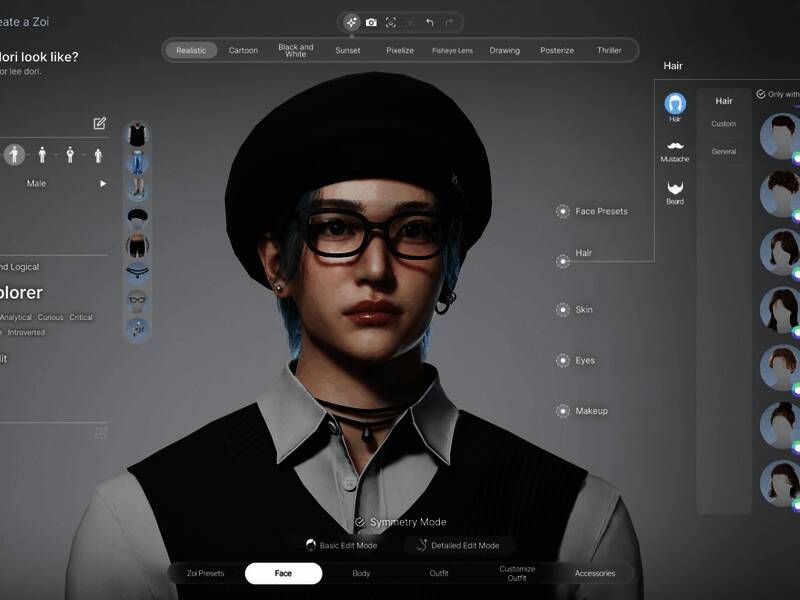Expand the Eyes options node

(x=563, y=360)
